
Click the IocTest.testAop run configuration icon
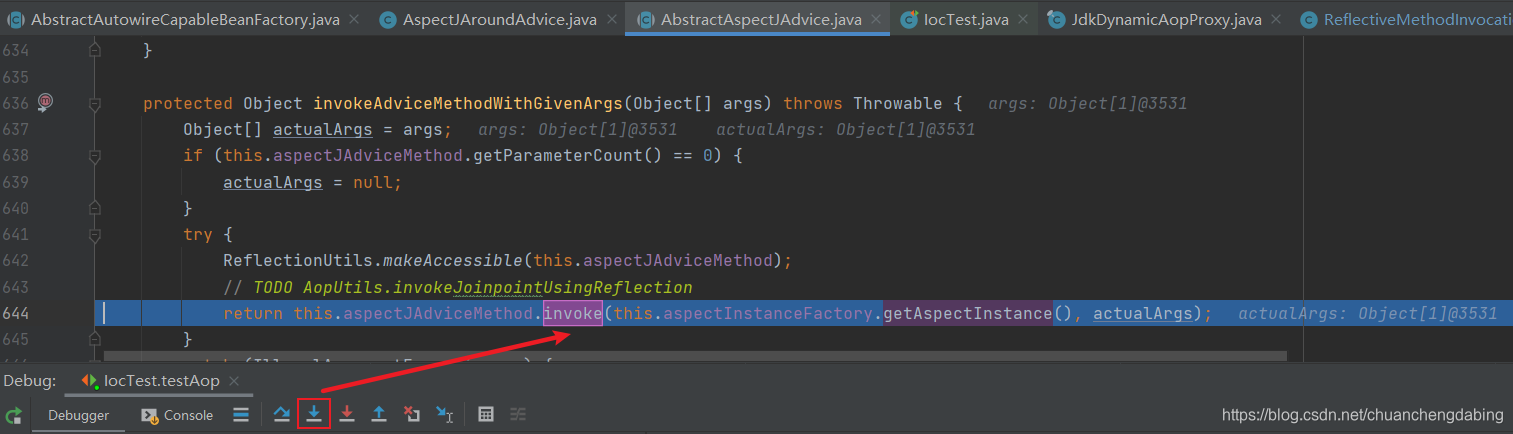pyautogui.click(x=89, y=381)
